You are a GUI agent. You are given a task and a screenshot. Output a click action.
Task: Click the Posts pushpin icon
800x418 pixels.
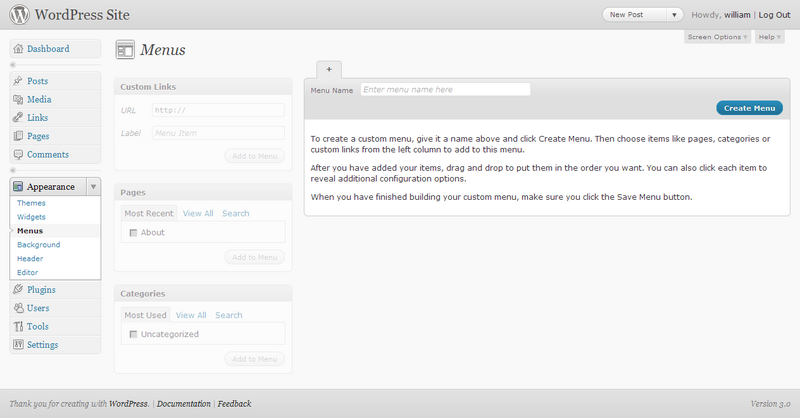18,81
